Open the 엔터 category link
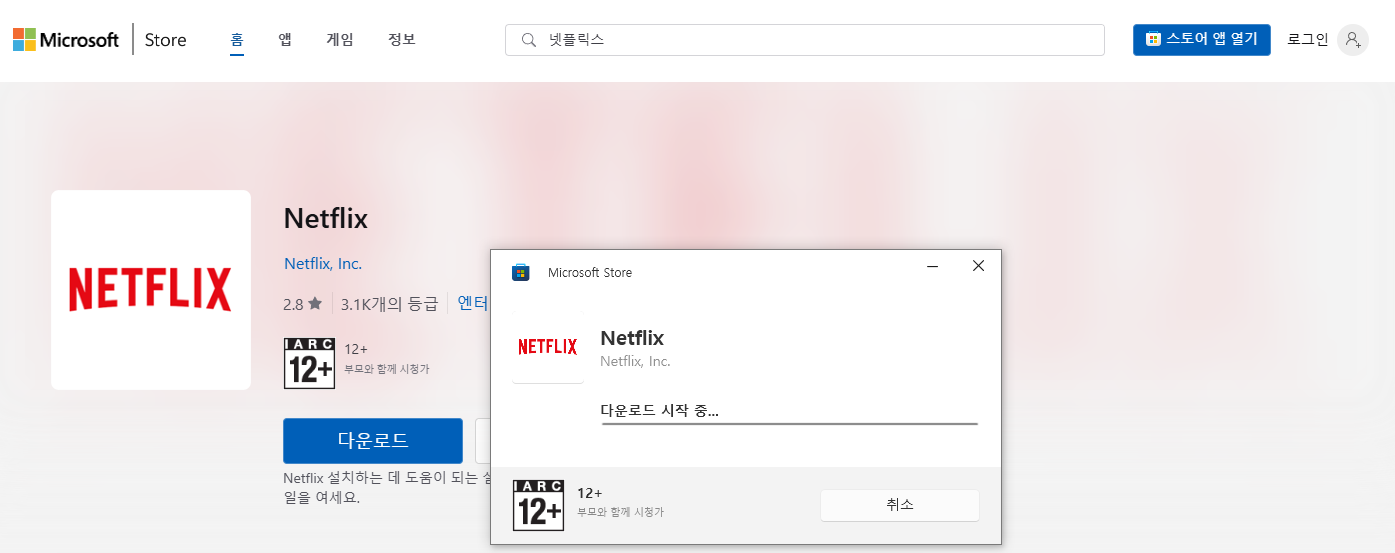The height and width of the screenshot is (553, 1395). 473,302
